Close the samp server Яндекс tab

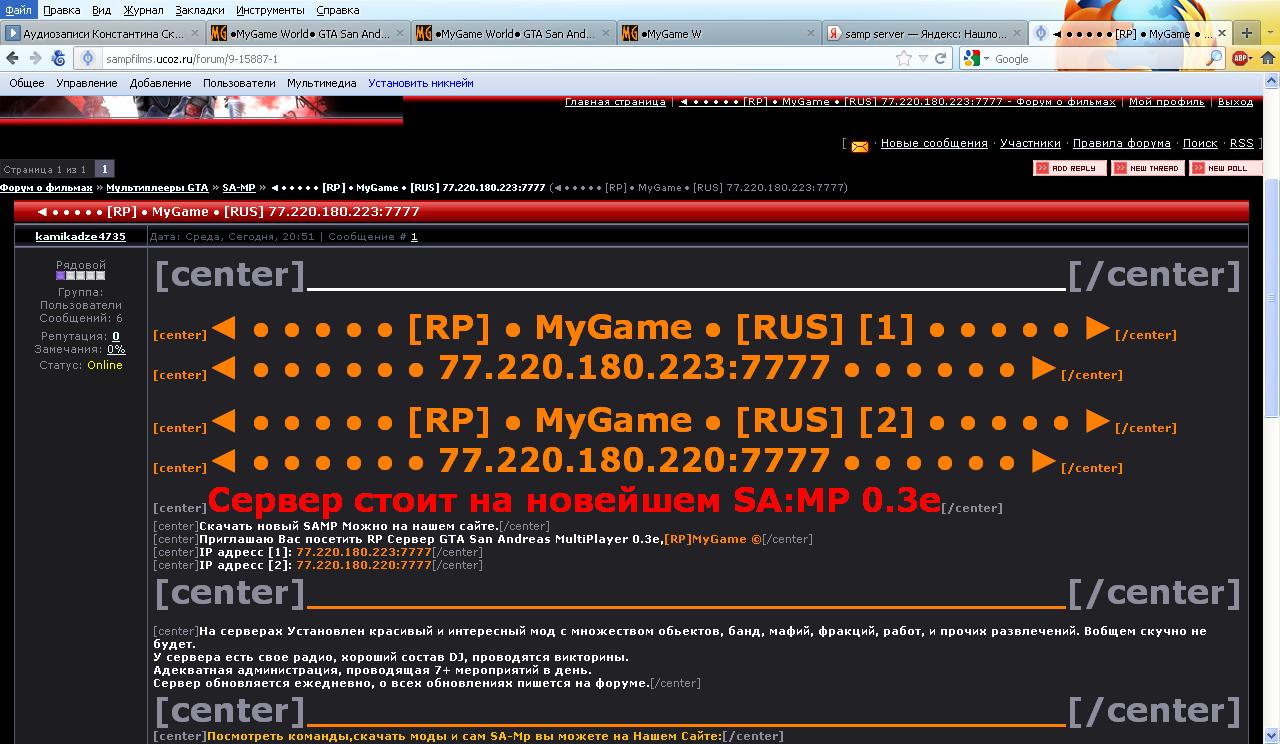pos(1016,33)
